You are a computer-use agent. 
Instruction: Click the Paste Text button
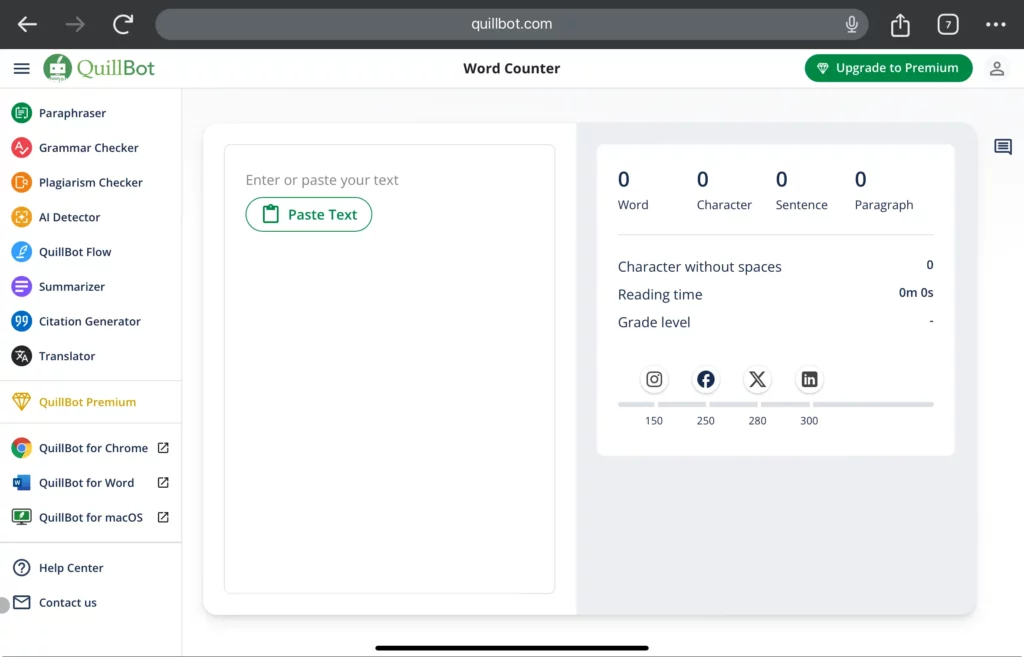[309, 214]
